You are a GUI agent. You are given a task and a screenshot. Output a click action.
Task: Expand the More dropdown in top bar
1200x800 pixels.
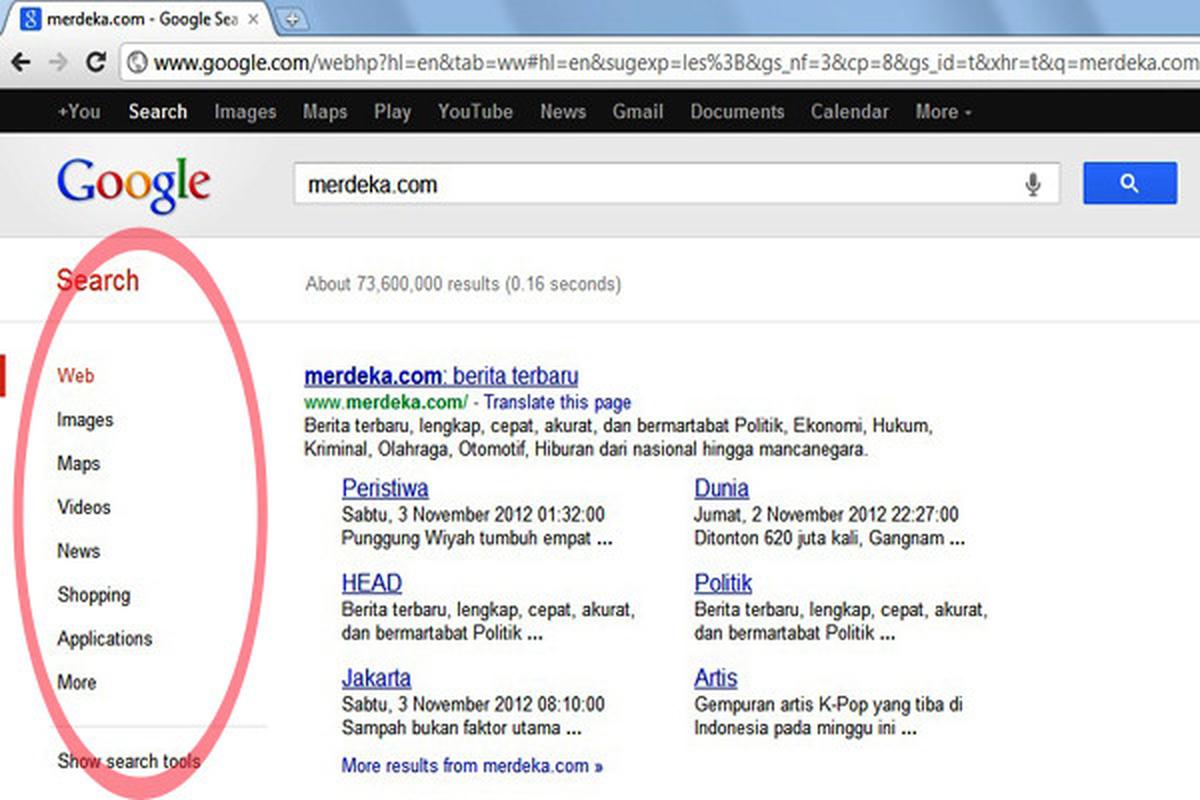(943, 111)
